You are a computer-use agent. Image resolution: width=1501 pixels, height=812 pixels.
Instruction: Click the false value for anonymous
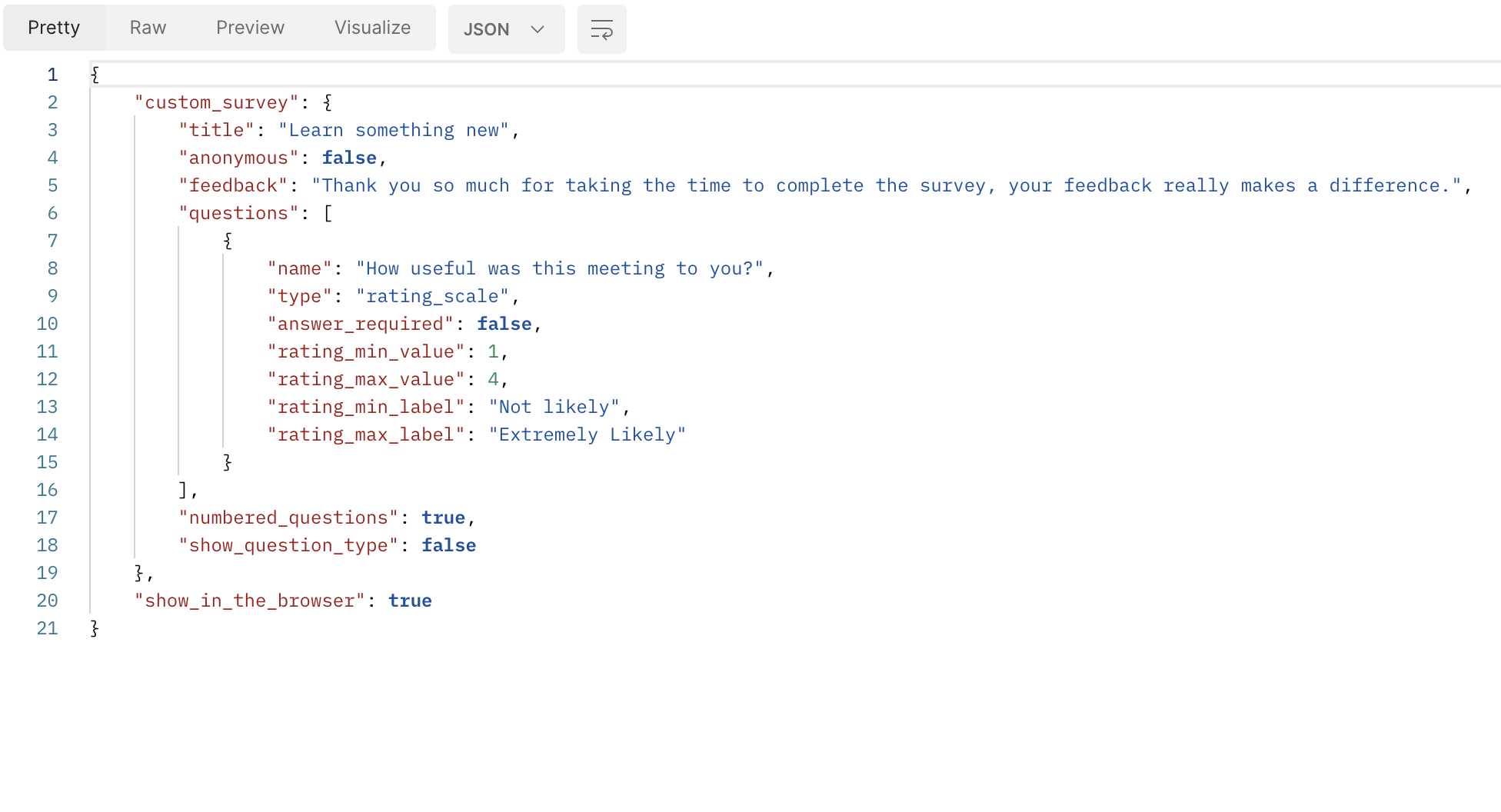pyautogui.click(x=349, y=158)
